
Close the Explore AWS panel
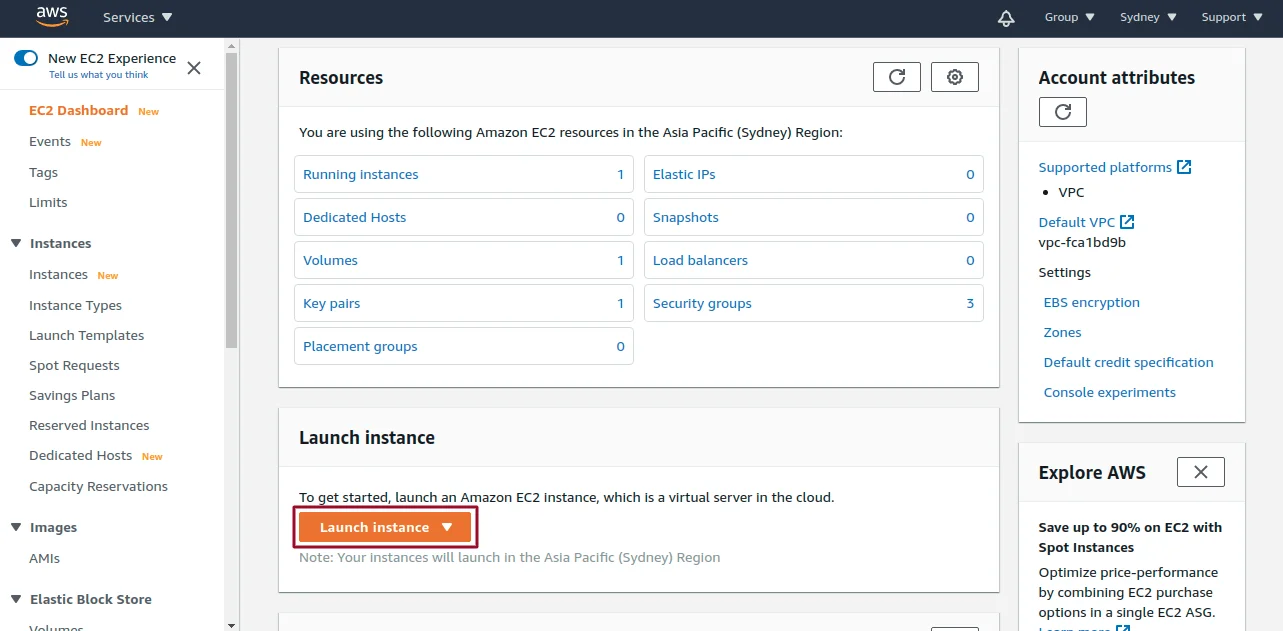coord(1200,472)
